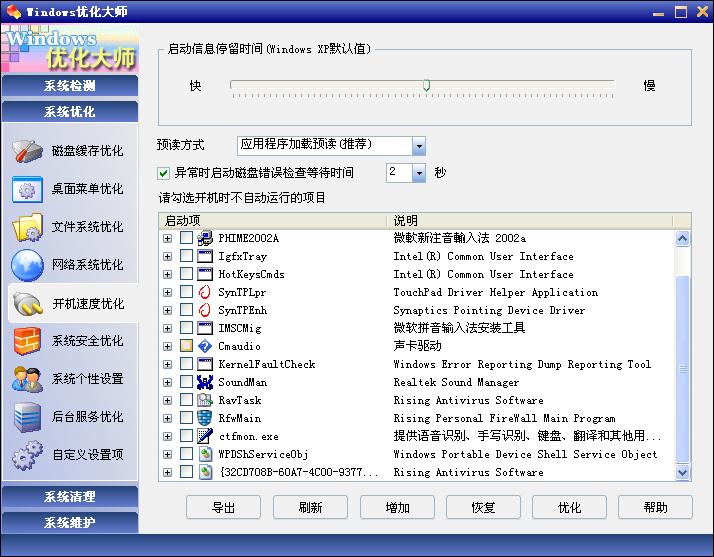Expand the WPDShServiceObj tree node

168,455
